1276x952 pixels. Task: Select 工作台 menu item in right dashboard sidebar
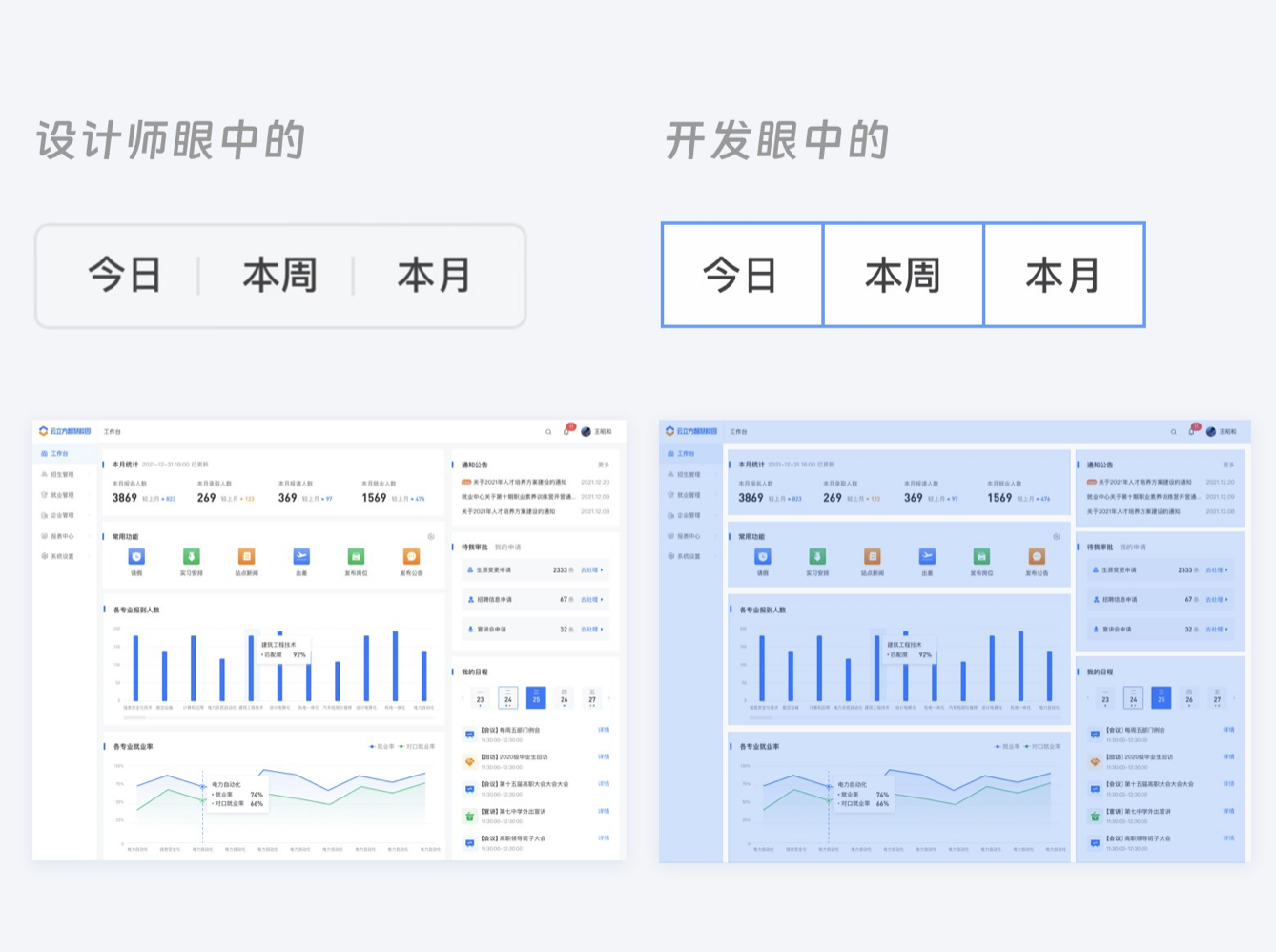point(686,454)
